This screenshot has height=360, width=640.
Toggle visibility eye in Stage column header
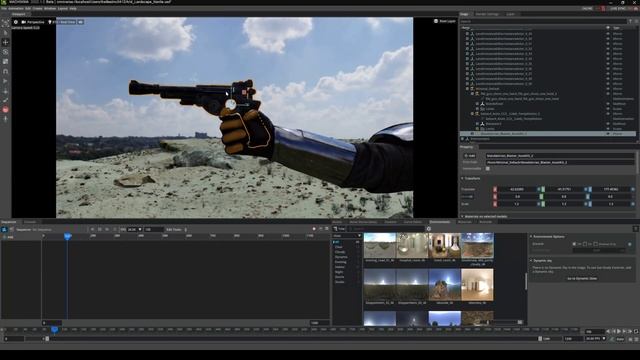click(608, 28)
